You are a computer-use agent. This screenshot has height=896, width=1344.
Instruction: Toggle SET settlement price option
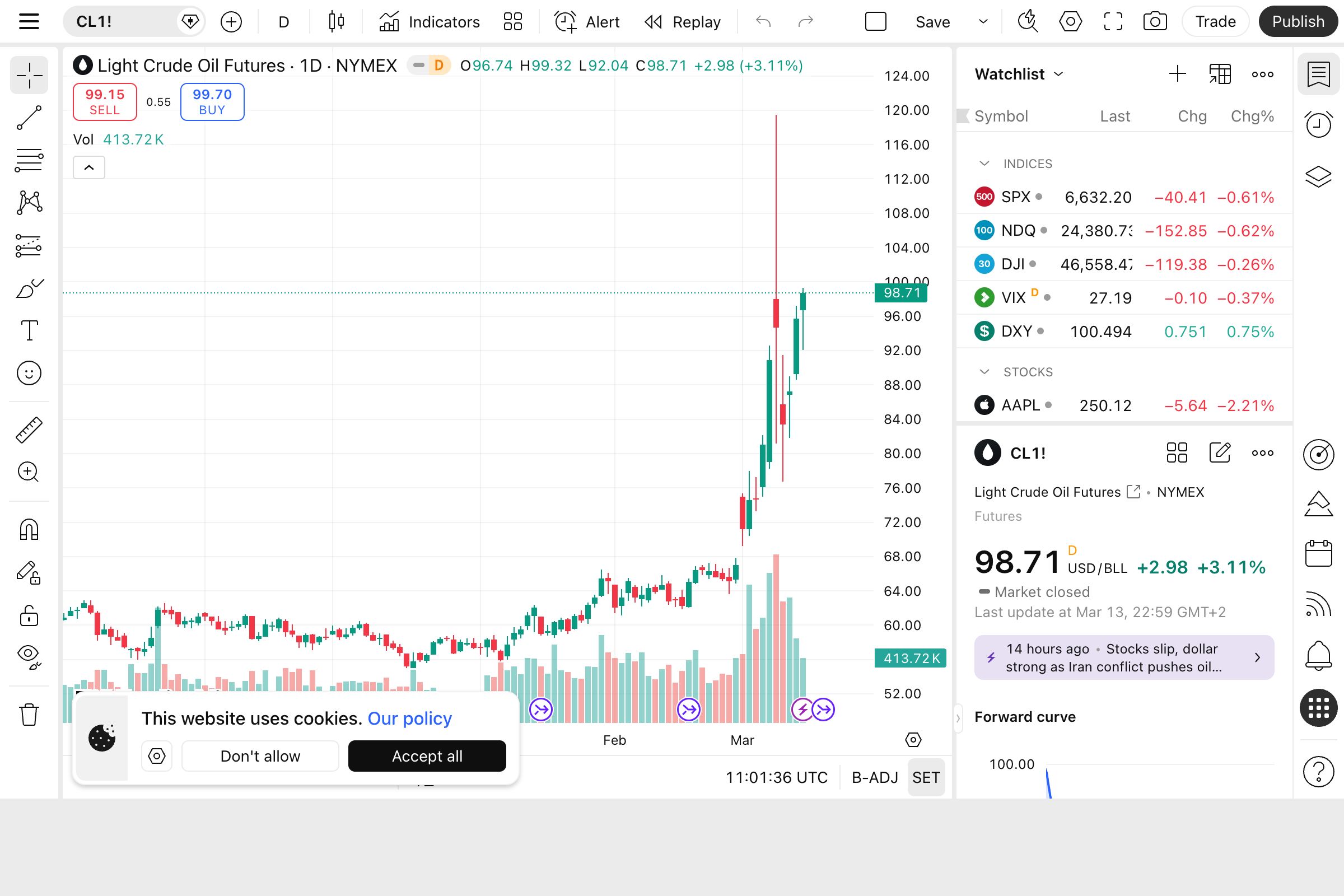[x=926, y=777]
